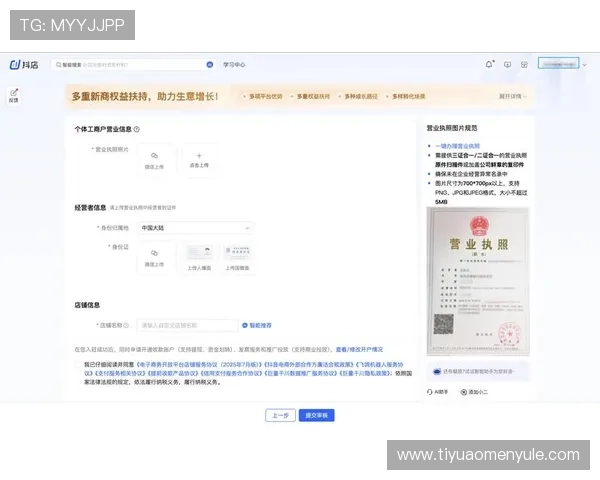
Task: Click banner item 多种成长路径
Action: click(361, 96)
